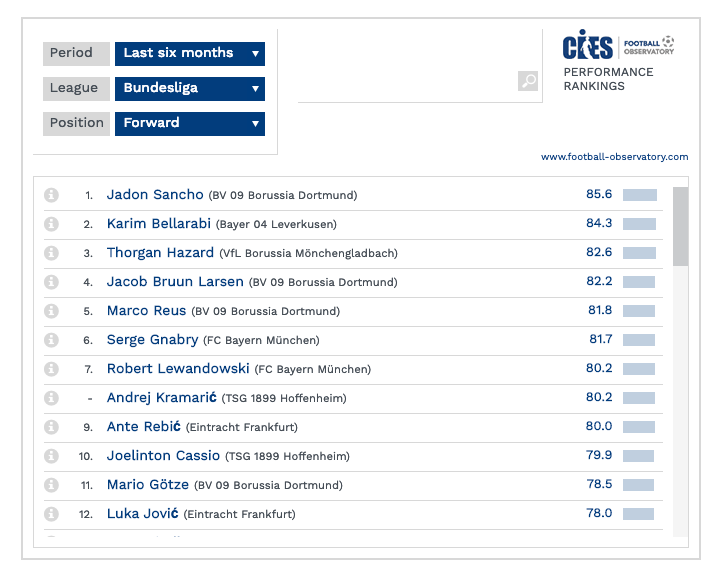Click info icon next to Jadon Sancho
This screenshot has width=715, height=573.
pyautogui.click(x=52, y=195)
